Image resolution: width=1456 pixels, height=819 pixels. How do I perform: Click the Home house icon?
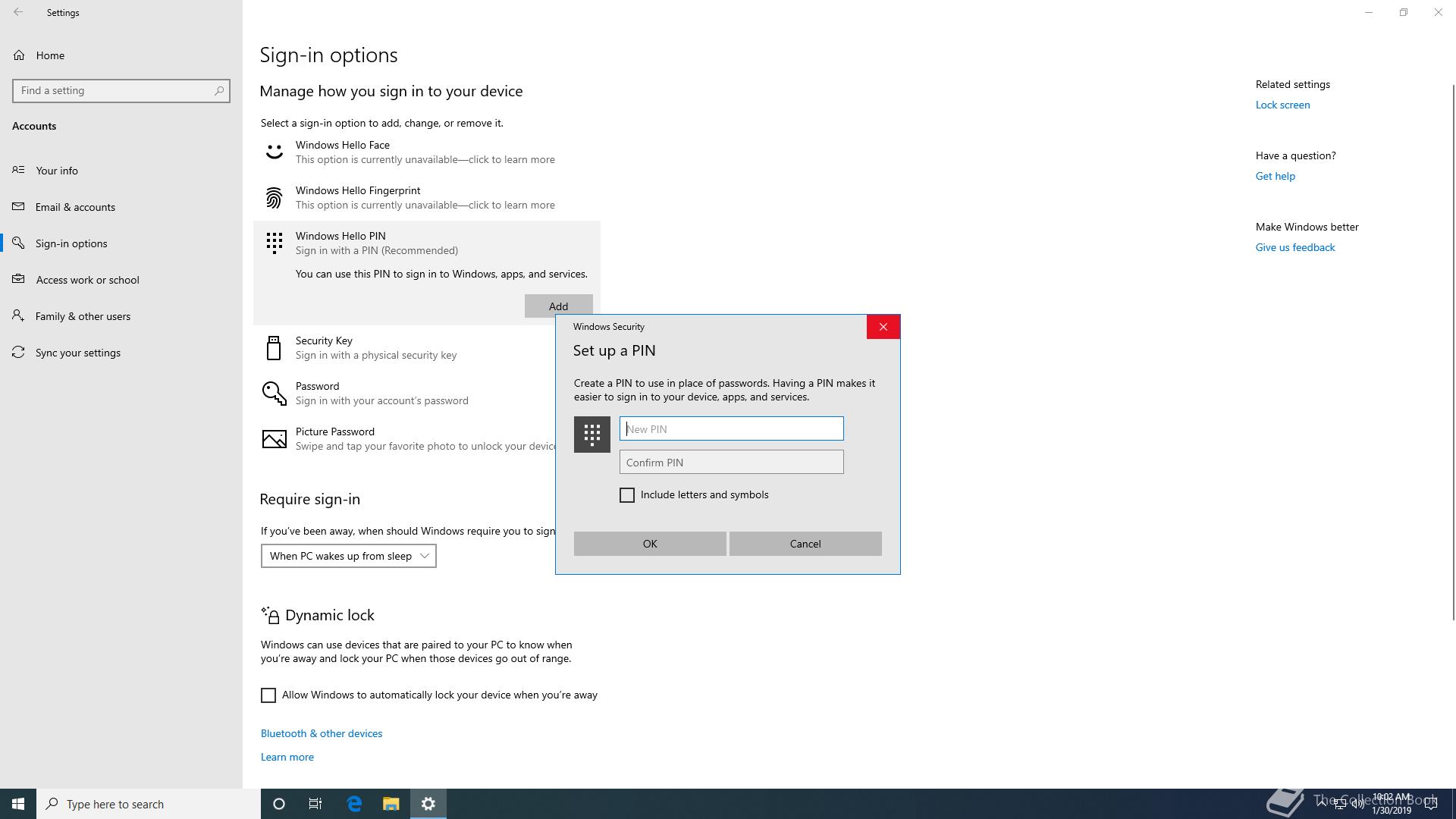click(19, 55)
